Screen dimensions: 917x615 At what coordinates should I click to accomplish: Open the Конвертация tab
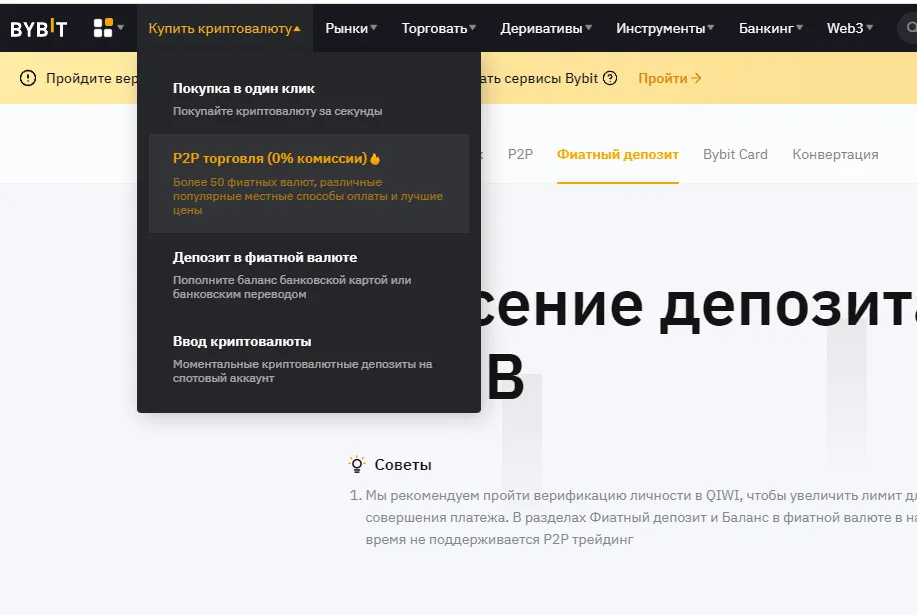(835, 154)
